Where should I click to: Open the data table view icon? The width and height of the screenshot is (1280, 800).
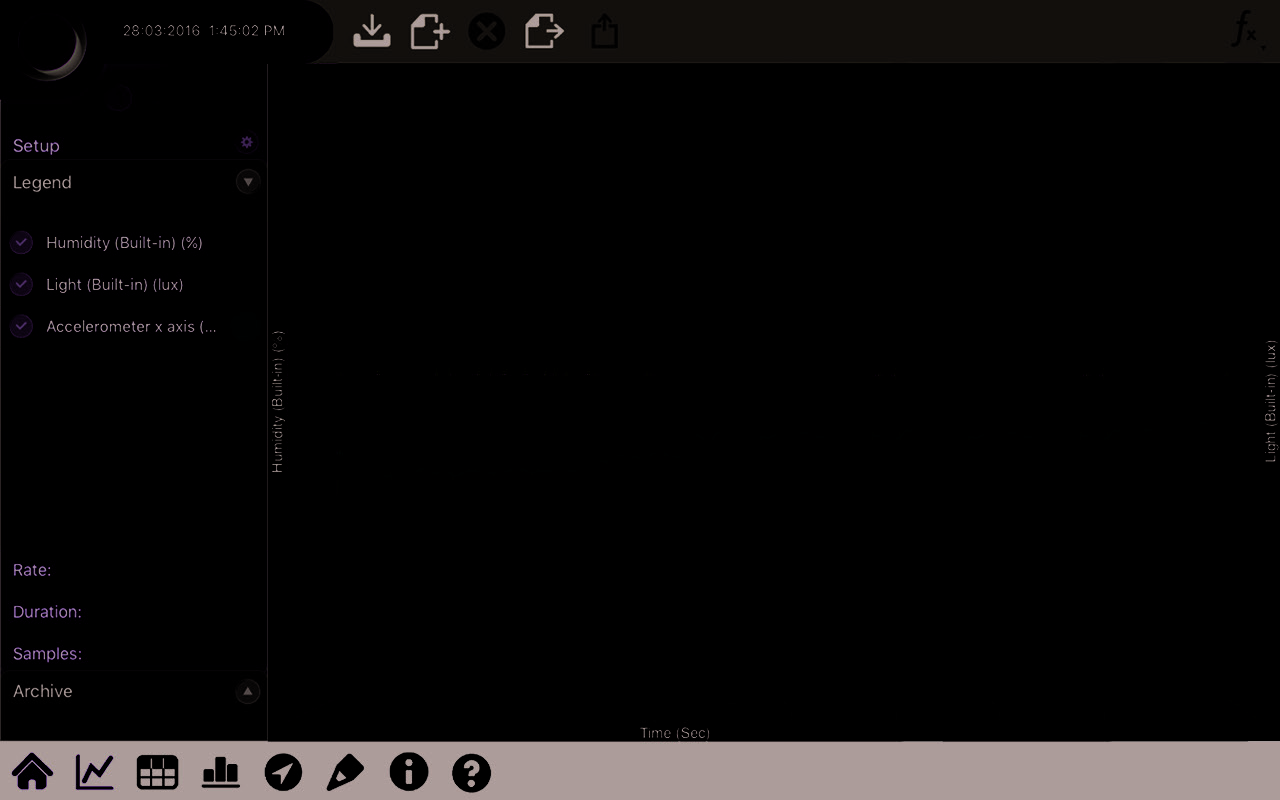pyautogui.click(x=157, y=772)
